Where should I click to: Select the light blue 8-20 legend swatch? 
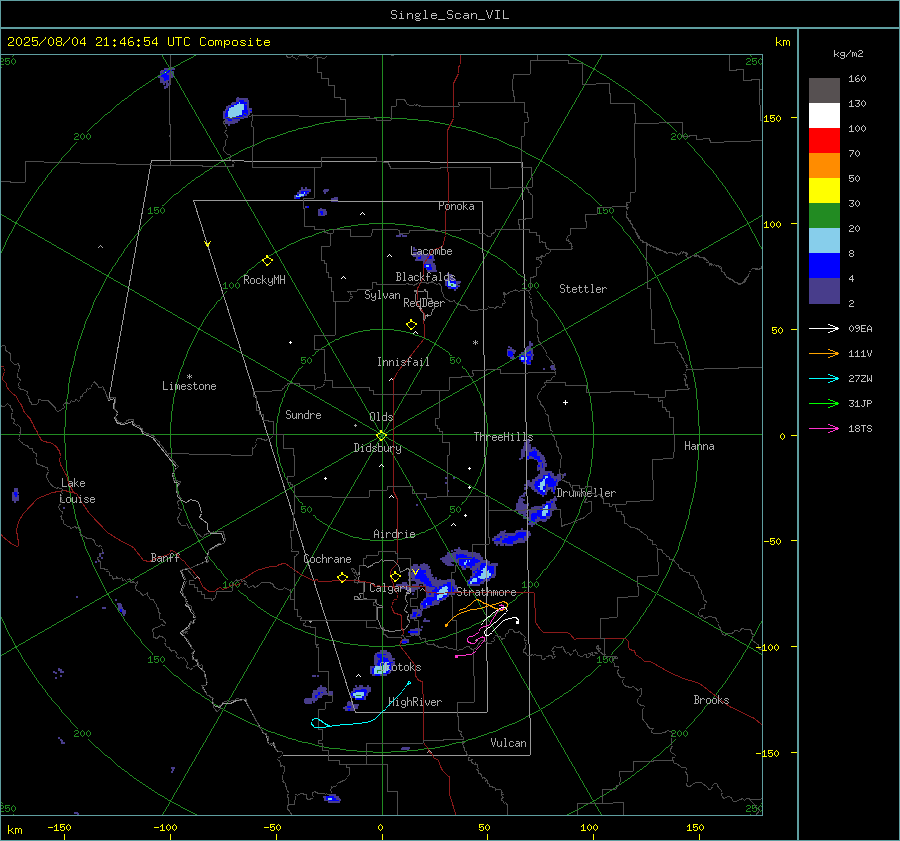(824, 241)
